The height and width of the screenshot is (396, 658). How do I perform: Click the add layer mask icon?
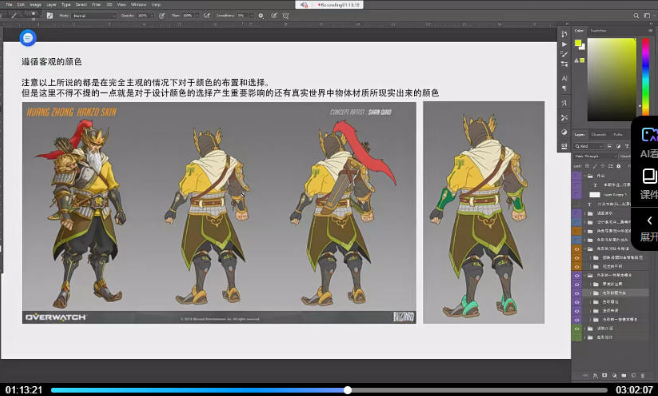tap(605, 375)
